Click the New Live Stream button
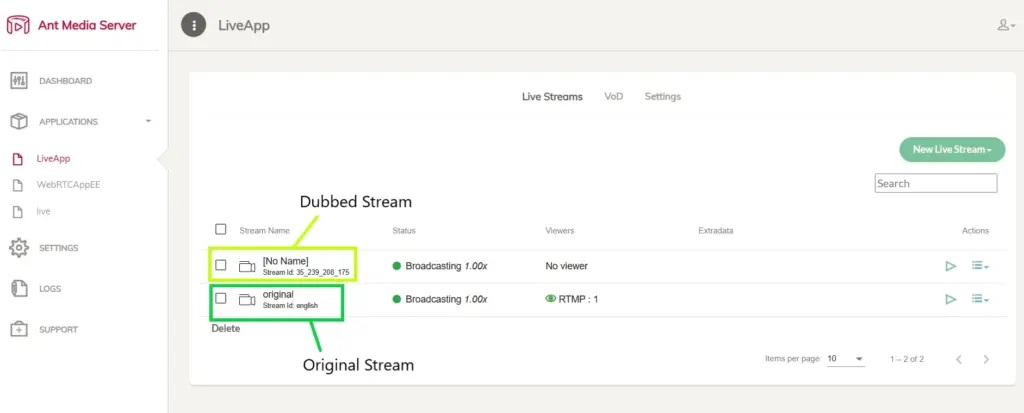Screen dimensions: 1024x413 coord(951,150)
